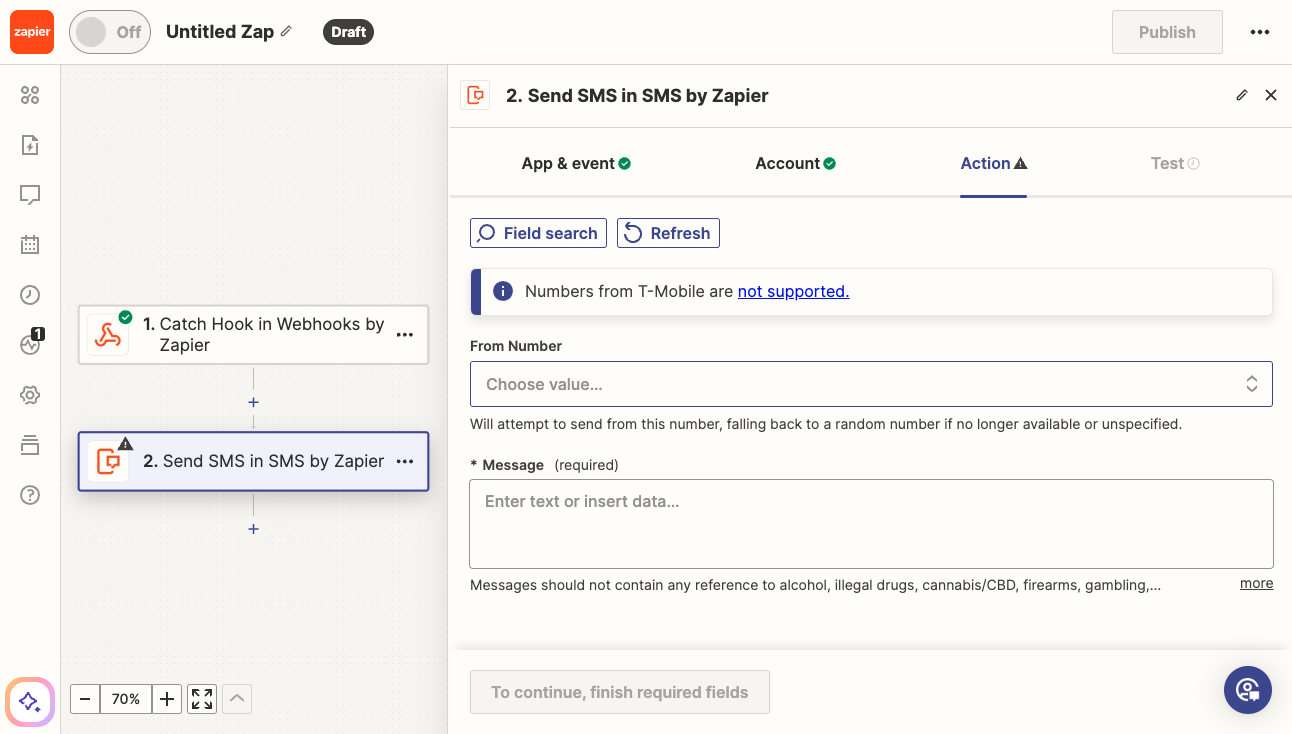Open the Zap history clock icon
Screen dimensions: 1292x734
click(30, 294)
